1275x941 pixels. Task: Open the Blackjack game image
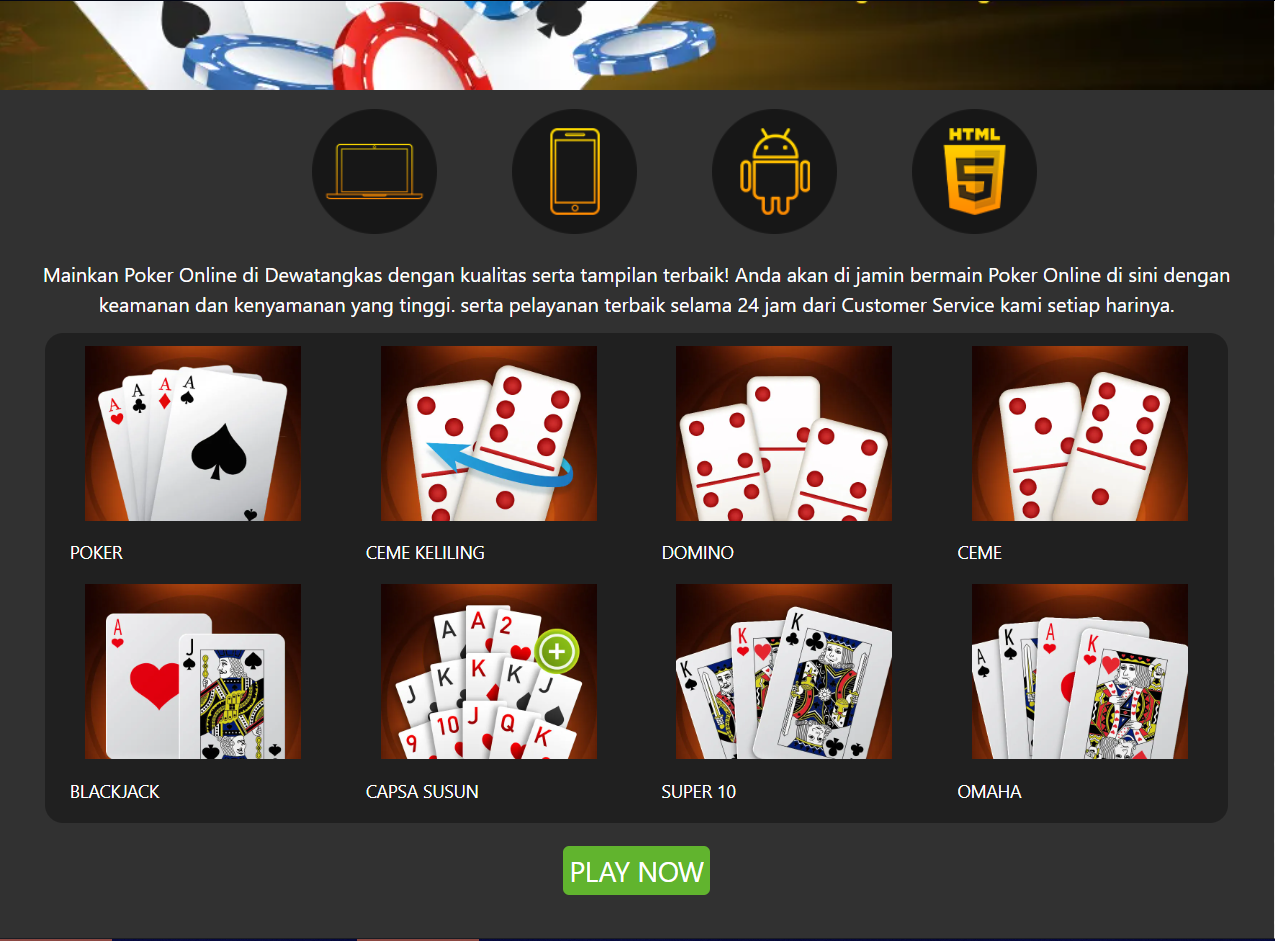coord(193,671)
